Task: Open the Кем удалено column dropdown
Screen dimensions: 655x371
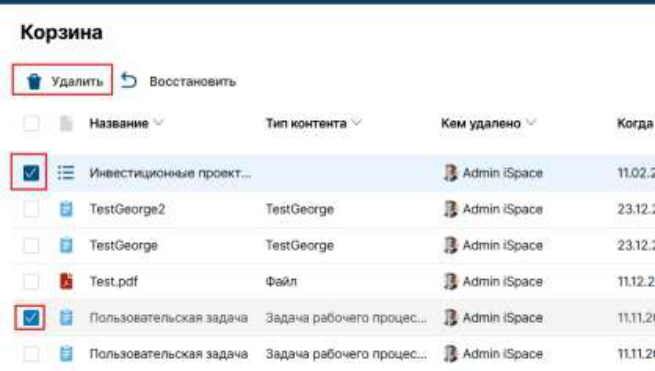Action: pyautogui.click(x=531, y=123)
